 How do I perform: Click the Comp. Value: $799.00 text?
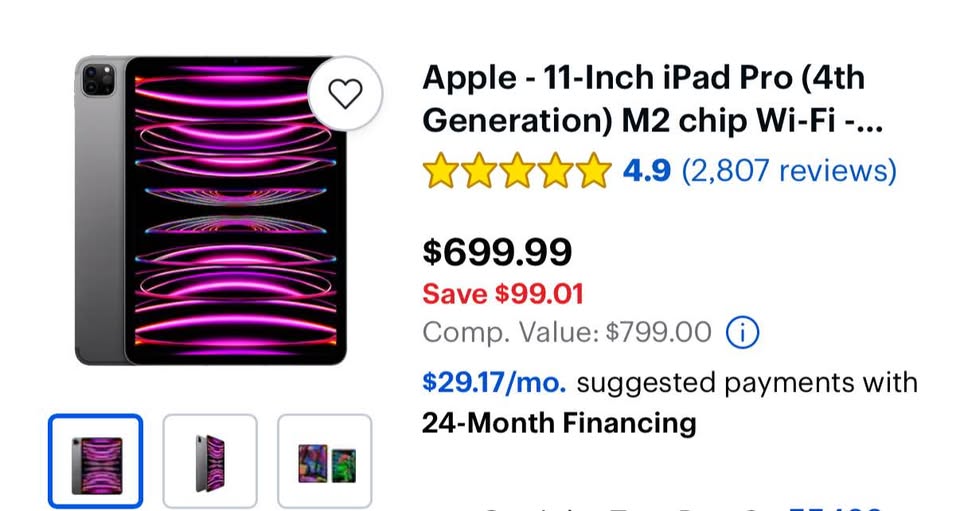[566, 332]
